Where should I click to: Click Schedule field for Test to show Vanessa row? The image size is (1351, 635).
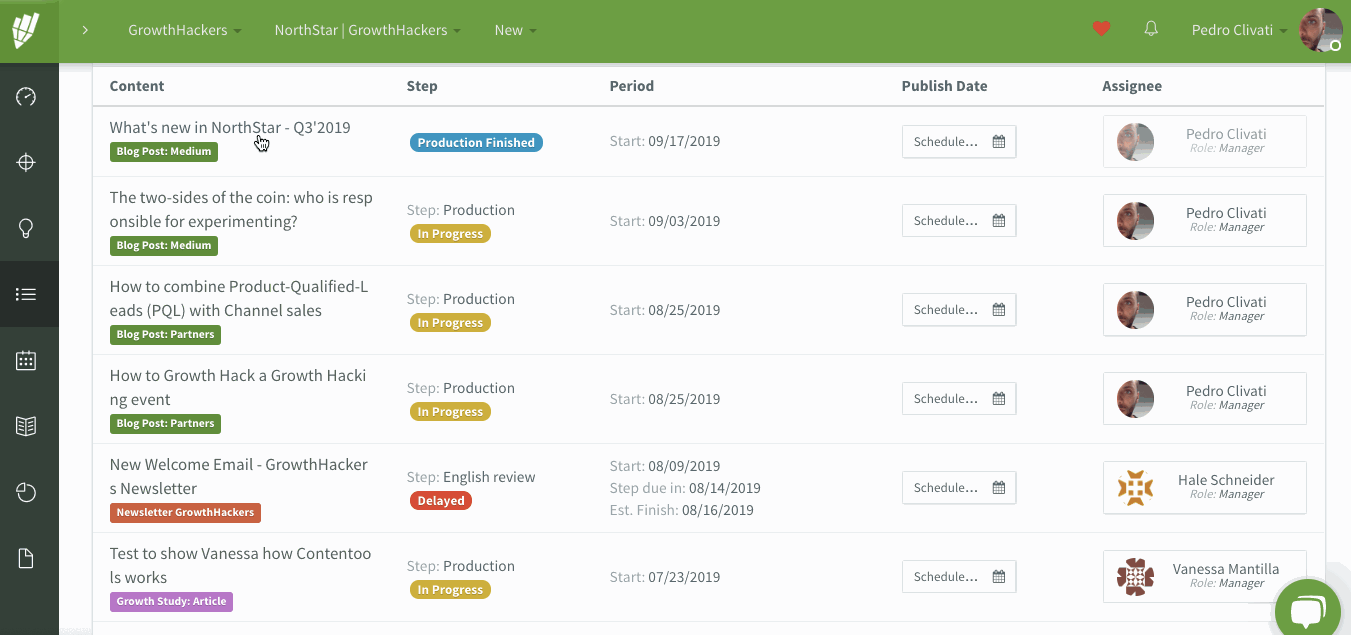pos(959,577)
